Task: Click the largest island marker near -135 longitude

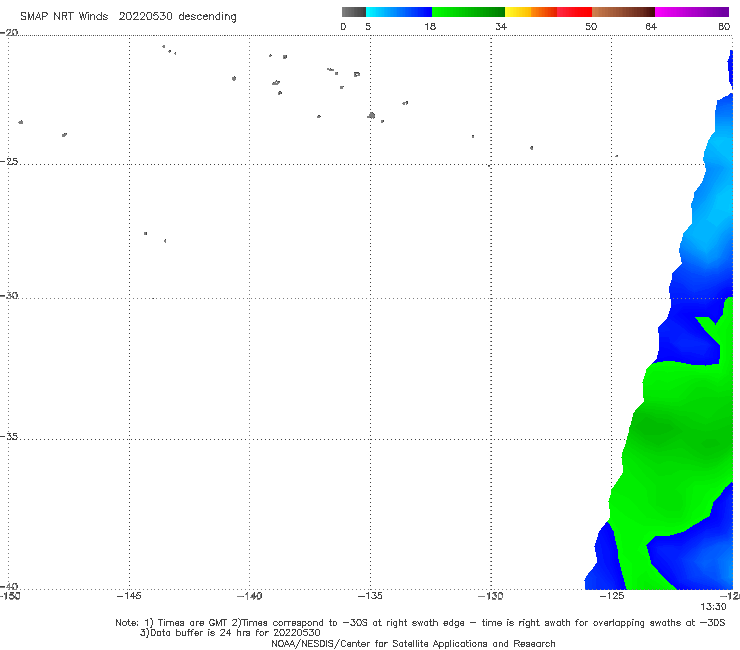Action: 371,115
